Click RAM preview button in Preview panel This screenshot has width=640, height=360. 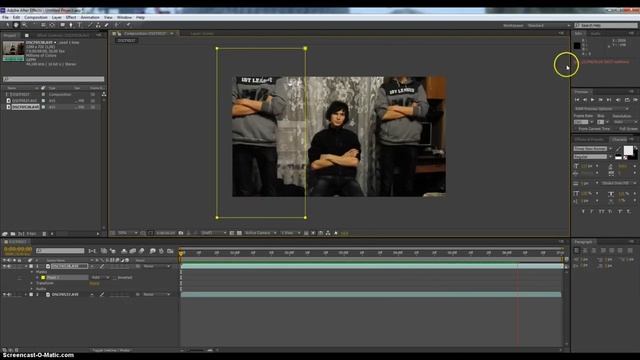[x=636, y=100]
